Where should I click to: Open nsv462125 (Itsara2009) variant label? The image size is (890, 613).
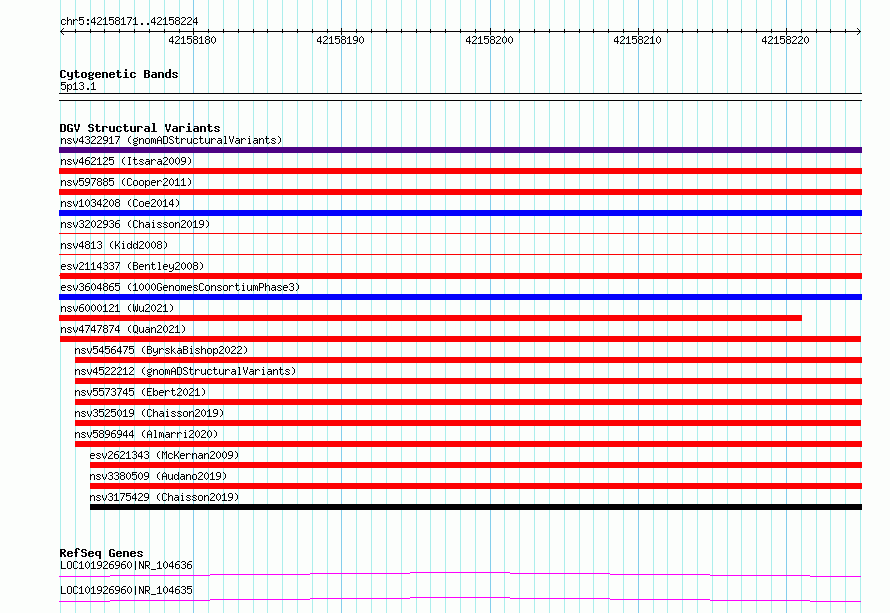point(126,161)
